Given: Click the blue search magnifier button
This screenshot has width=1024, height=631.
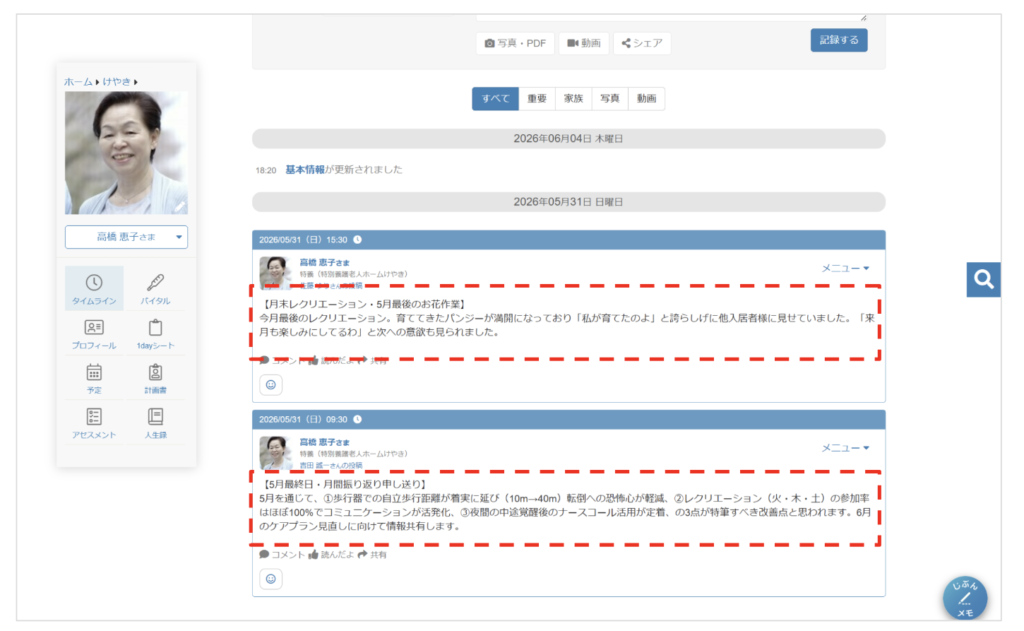Looking at the screenshot, I should (x=984, y=280).
